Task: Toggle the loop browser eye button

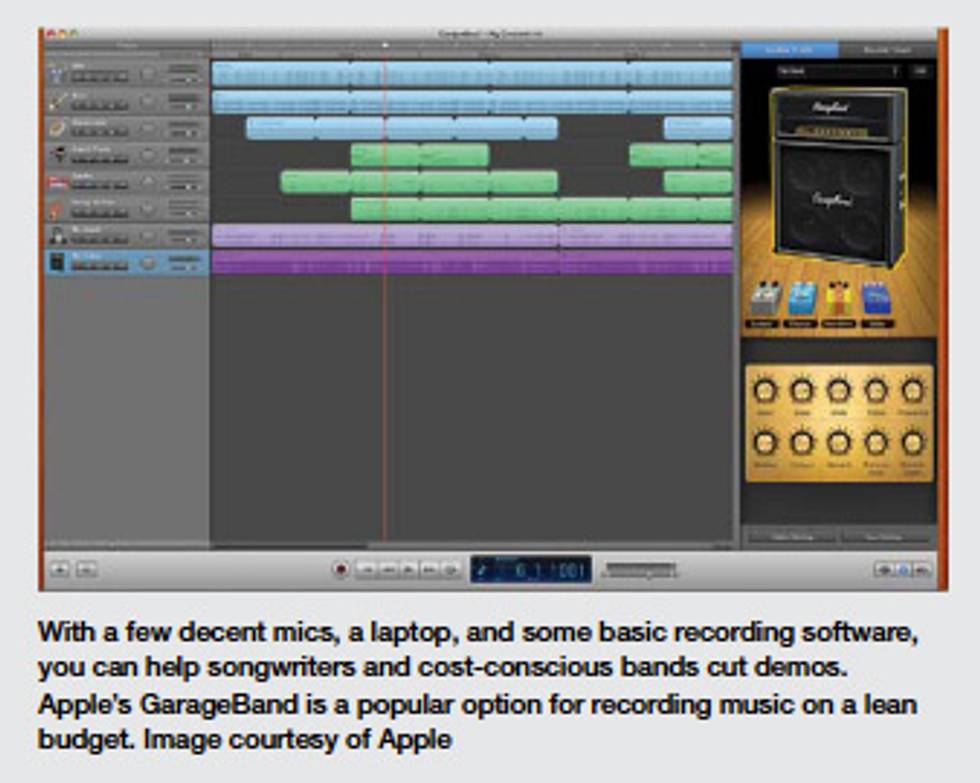Action: point(884,569)
